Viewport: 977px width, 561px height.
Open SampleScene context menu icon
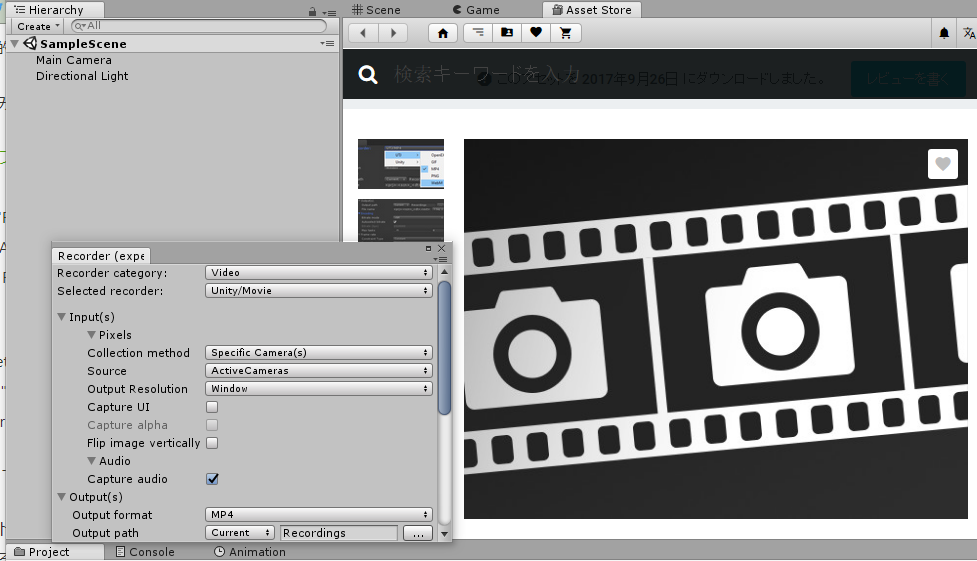coord(327,44)
